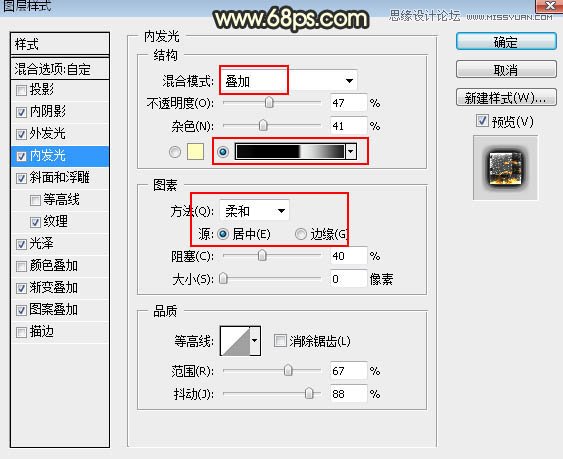Screen dimensions: 563x459
Task: Toggle the 光泽 checkbox
Action: 21,244
